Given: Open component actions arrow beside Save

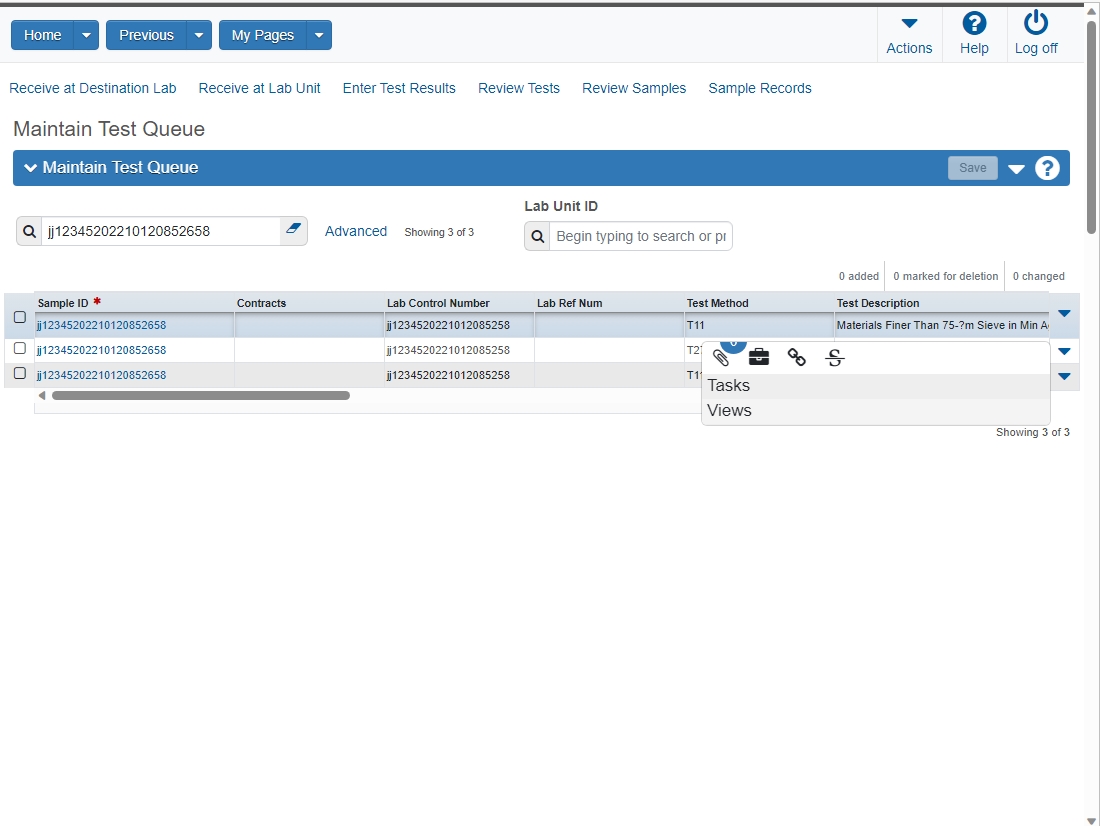Looking at the screenshot, I should pyautogui.click(x=1016, y=168).
